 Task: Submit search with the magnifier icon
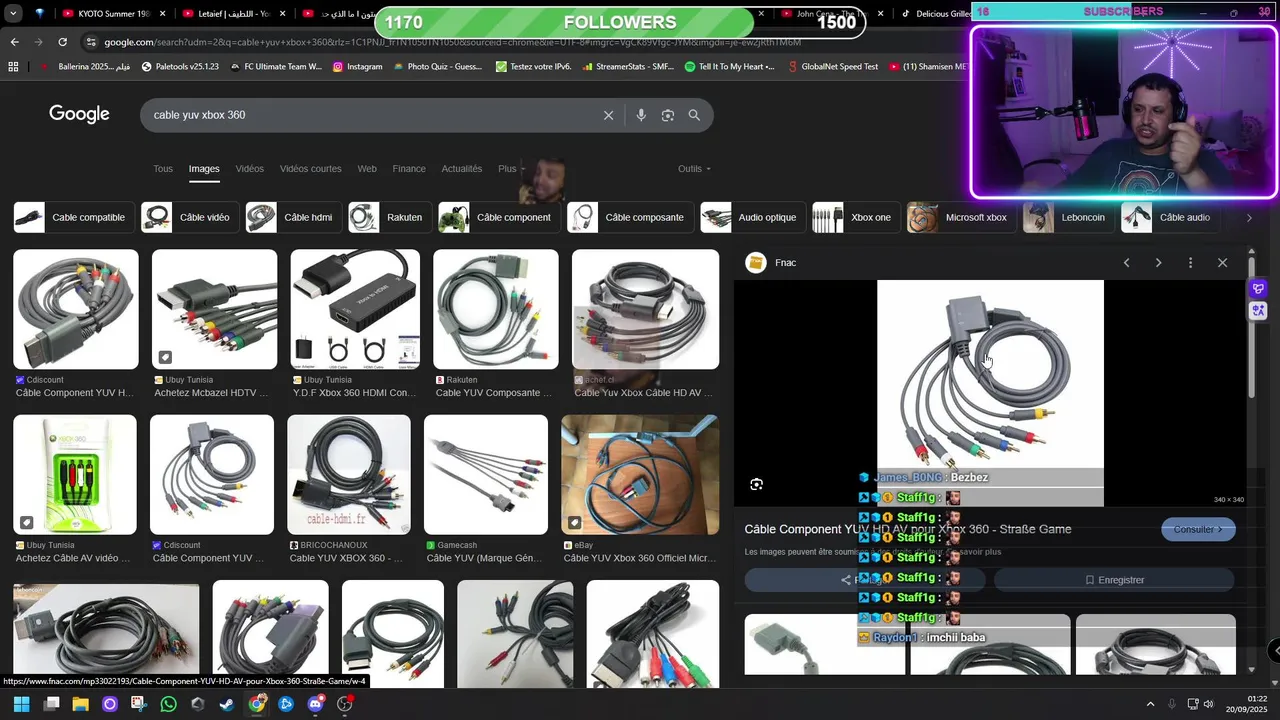(694, 115)
